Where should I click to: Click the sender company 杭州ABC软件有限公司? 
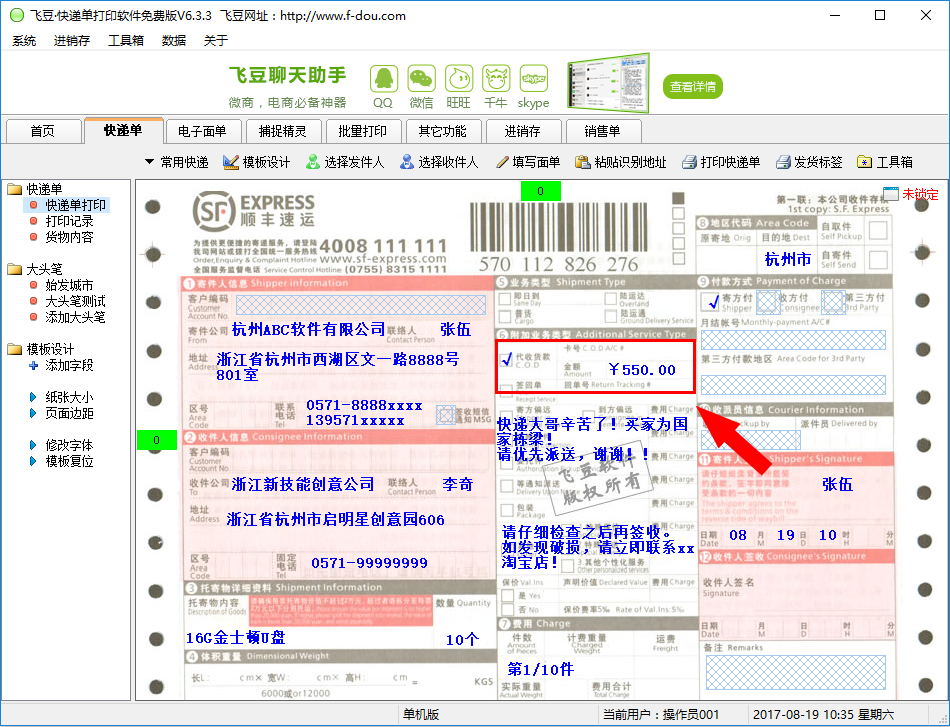[x=308, y=329]
